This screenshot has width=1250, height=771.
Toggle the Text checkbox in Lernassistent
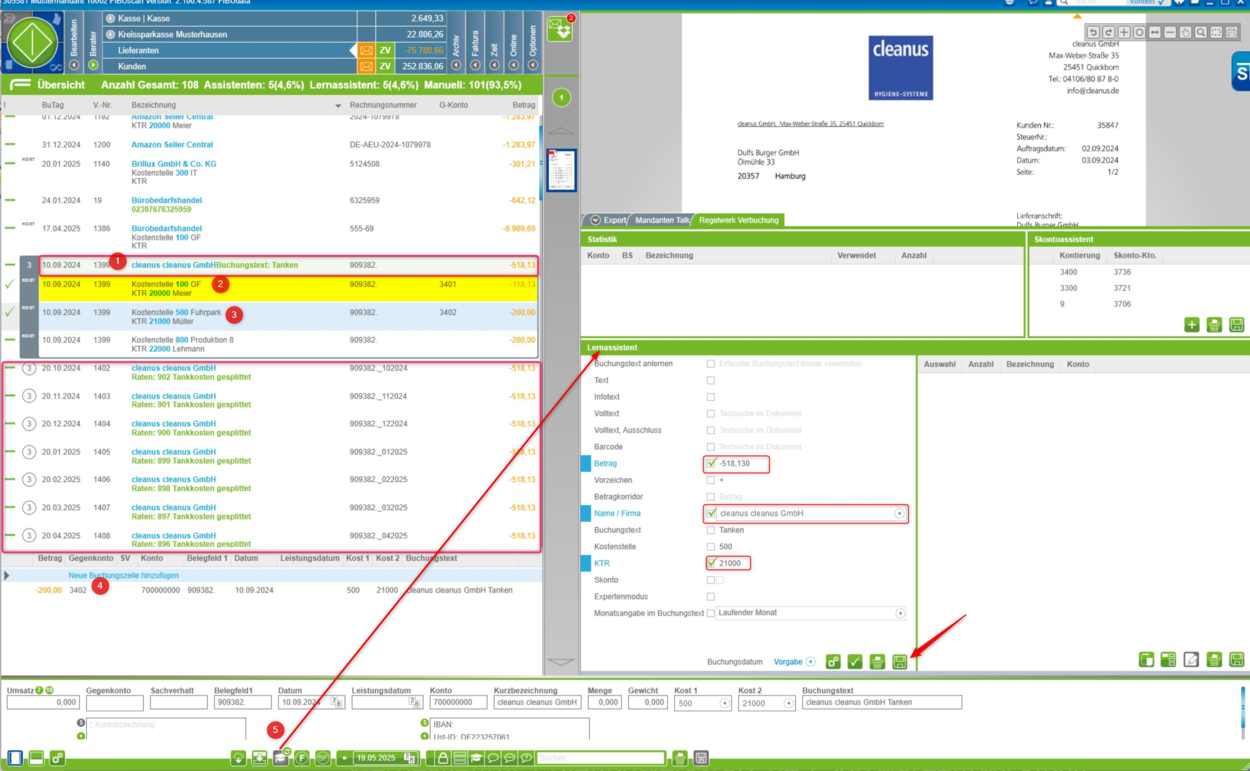[x=711, y=380]
